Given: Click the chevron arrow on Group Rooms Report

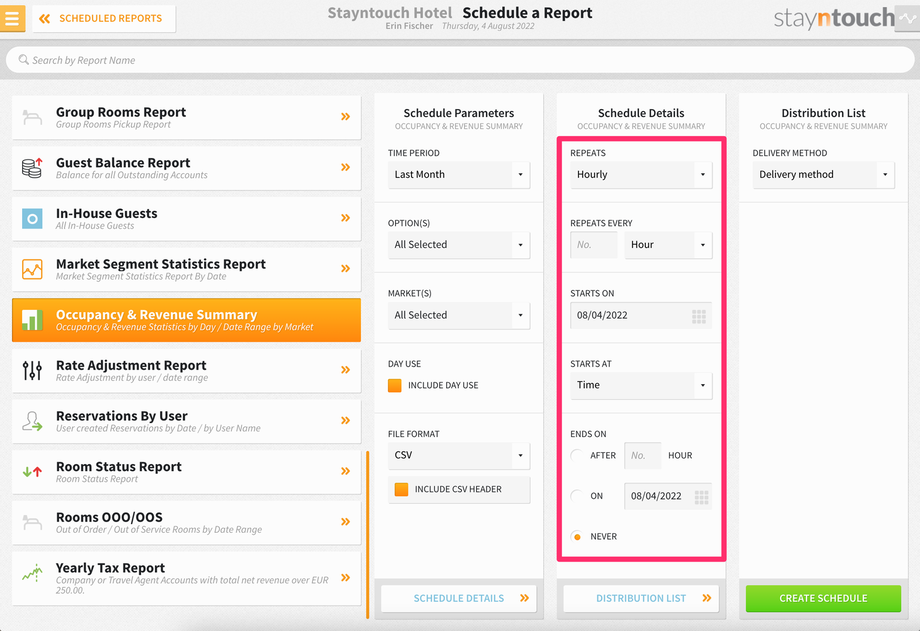Looking at the screenshot, I should pos(346,117).
